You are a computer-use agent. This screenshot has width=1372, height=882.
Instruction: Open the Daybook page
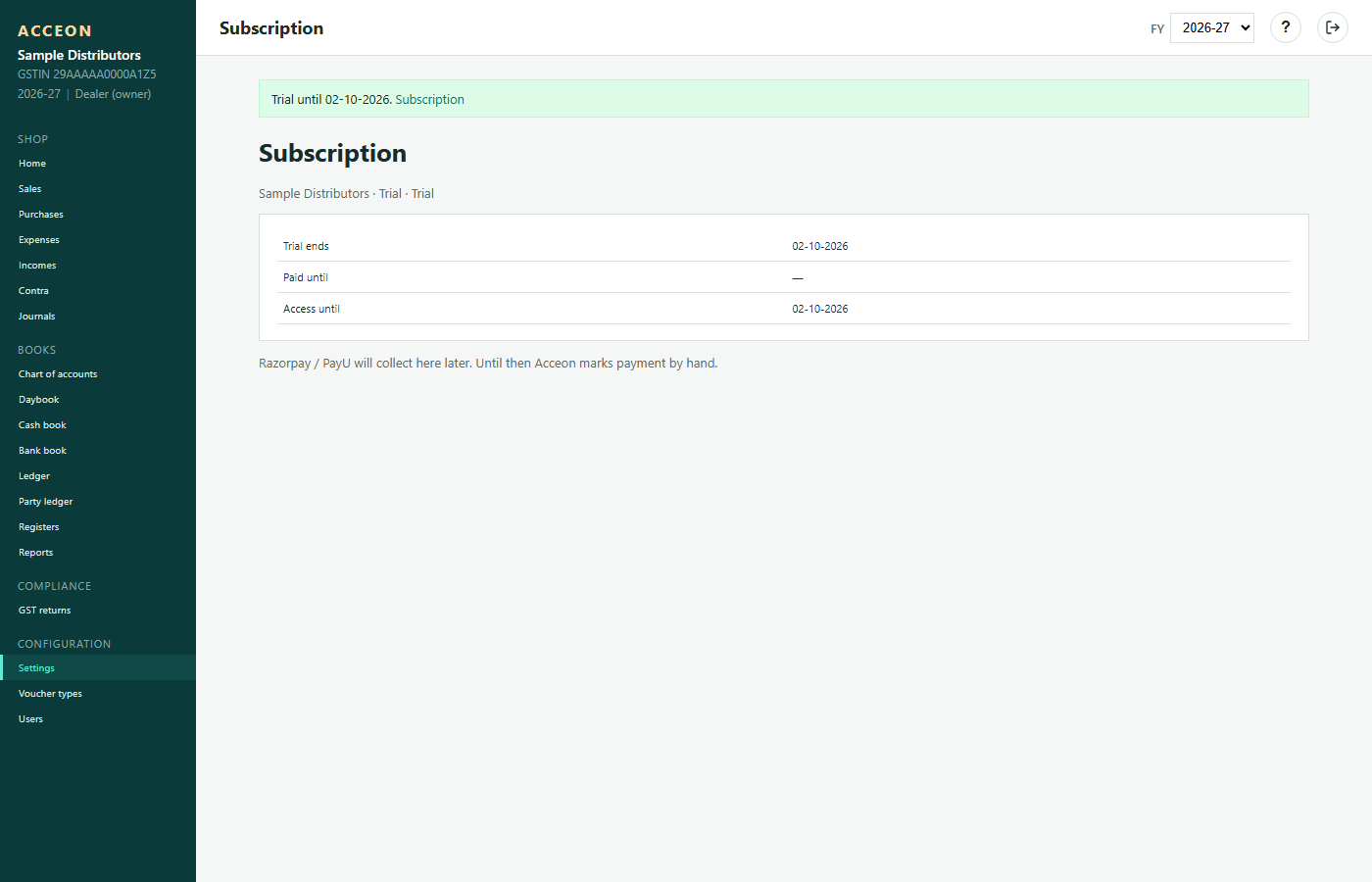(98, 400)
